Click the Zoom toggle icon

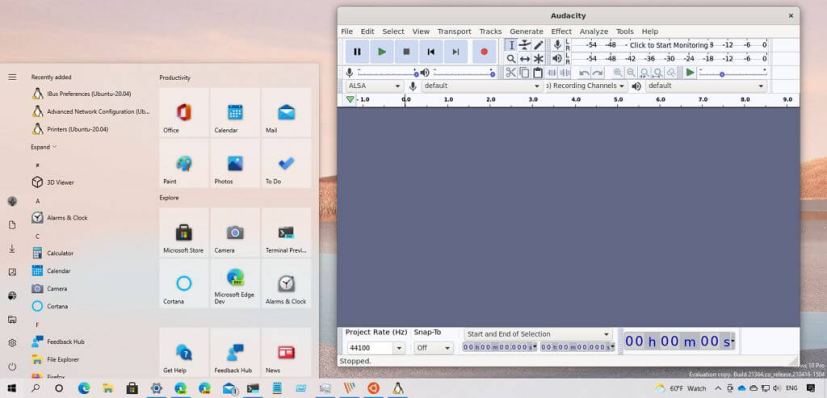click(671, 73)
